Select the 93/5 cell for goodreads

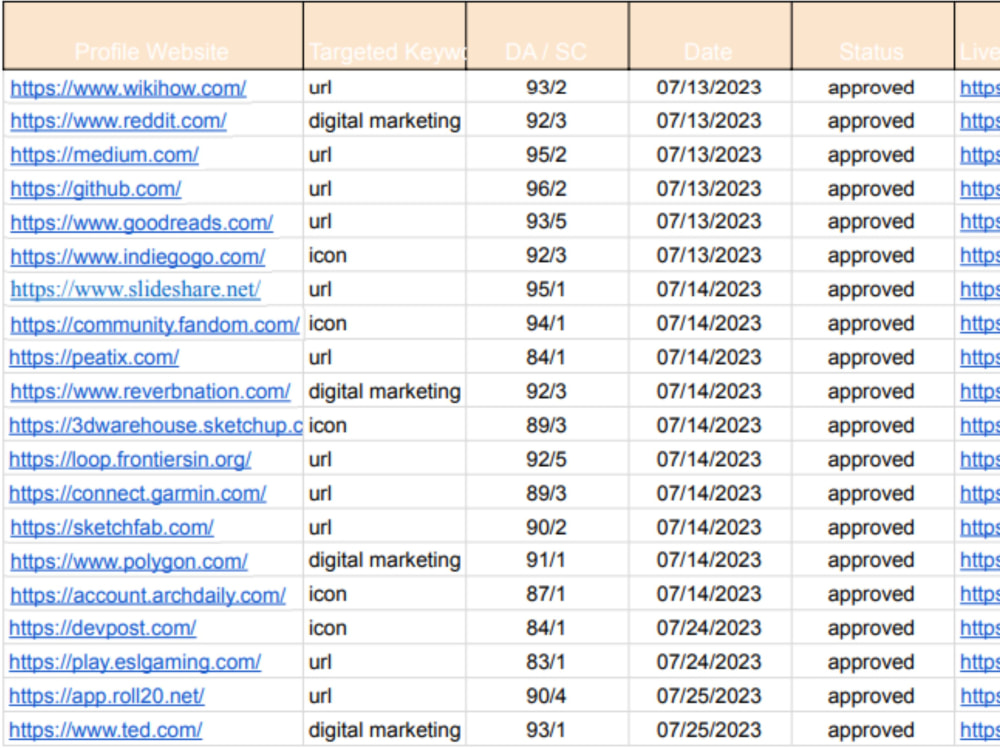click(x=546, y=222)
